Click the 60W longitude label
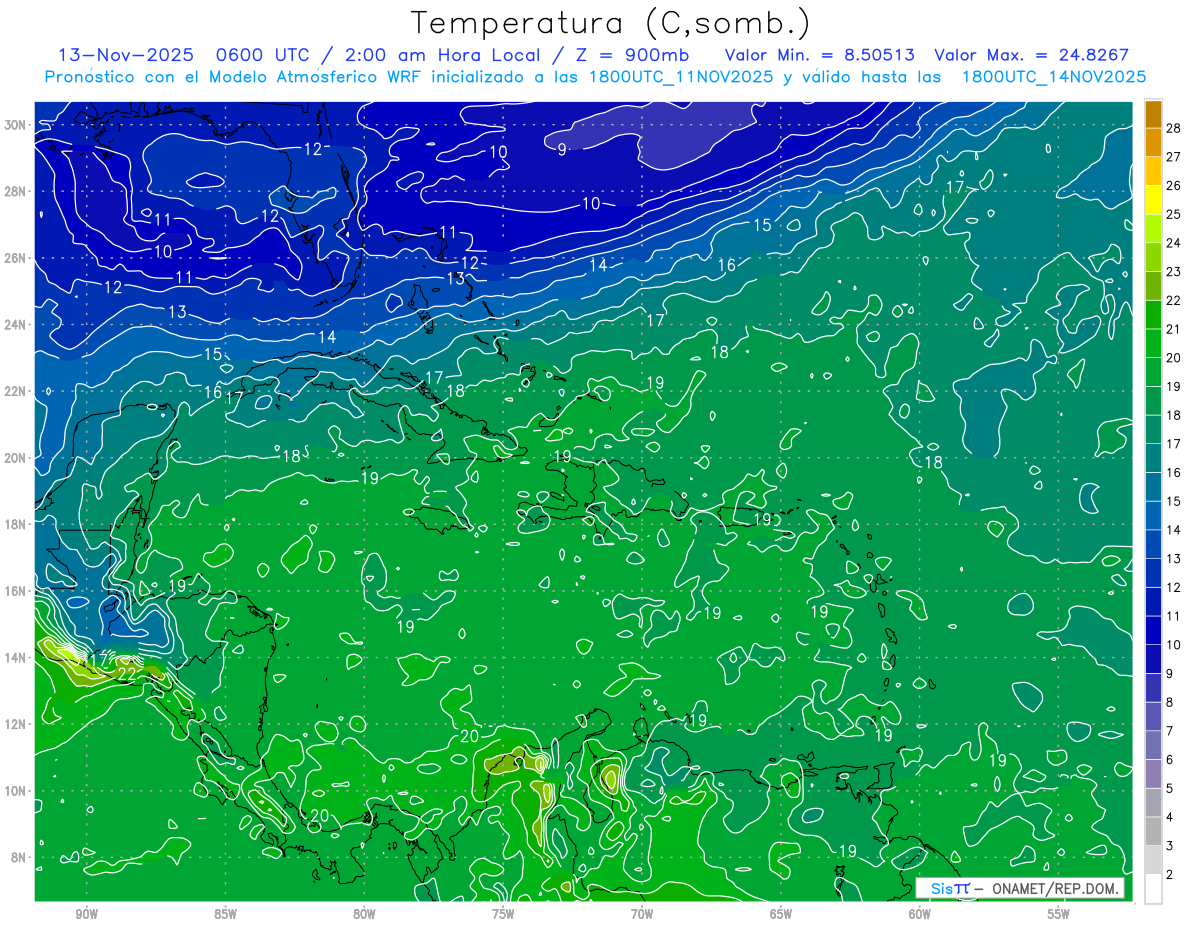1200x927 pixels. coord(920,914)
